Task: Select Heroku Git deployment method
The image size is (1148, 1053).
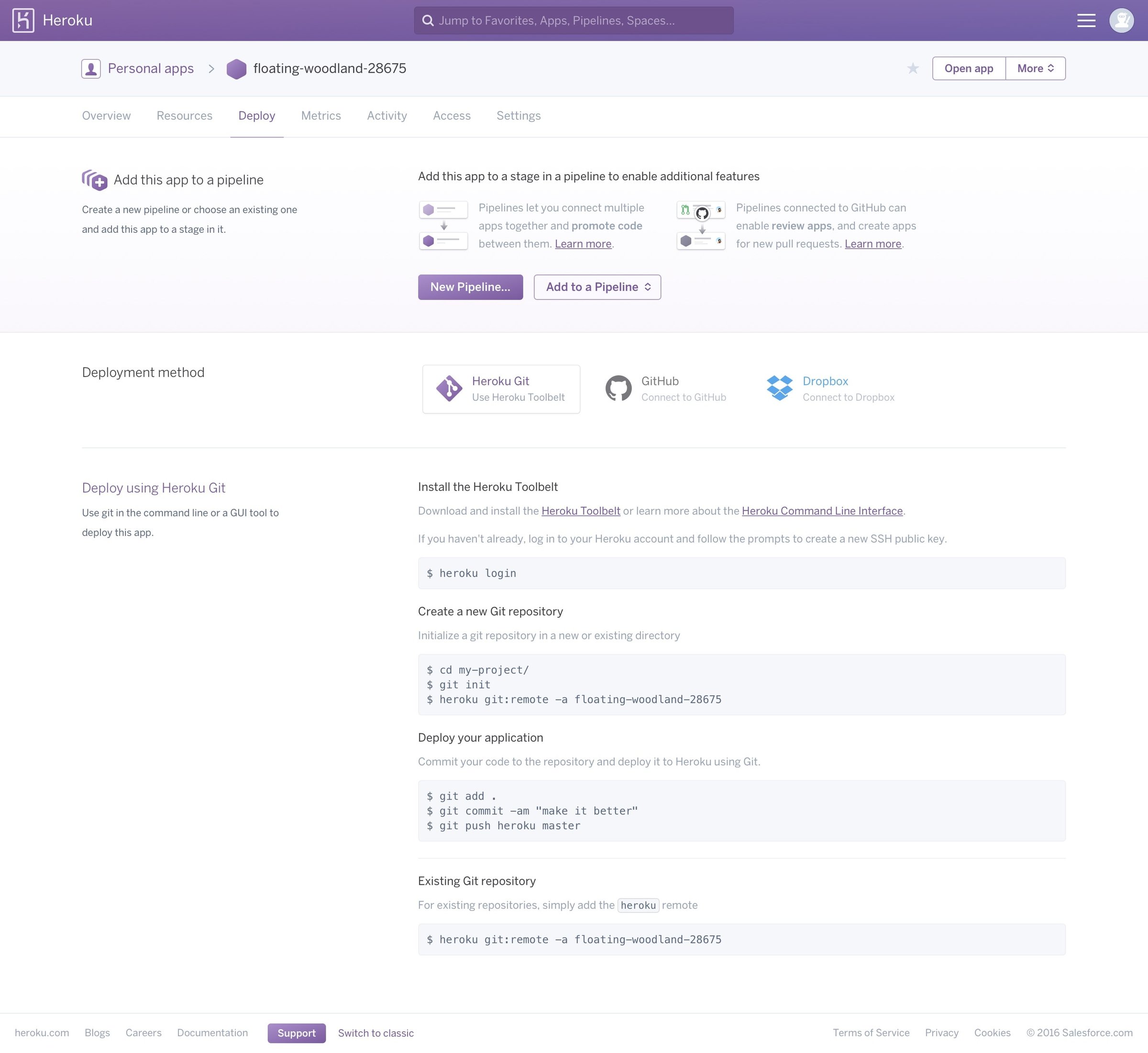Action: click(501, 389)
